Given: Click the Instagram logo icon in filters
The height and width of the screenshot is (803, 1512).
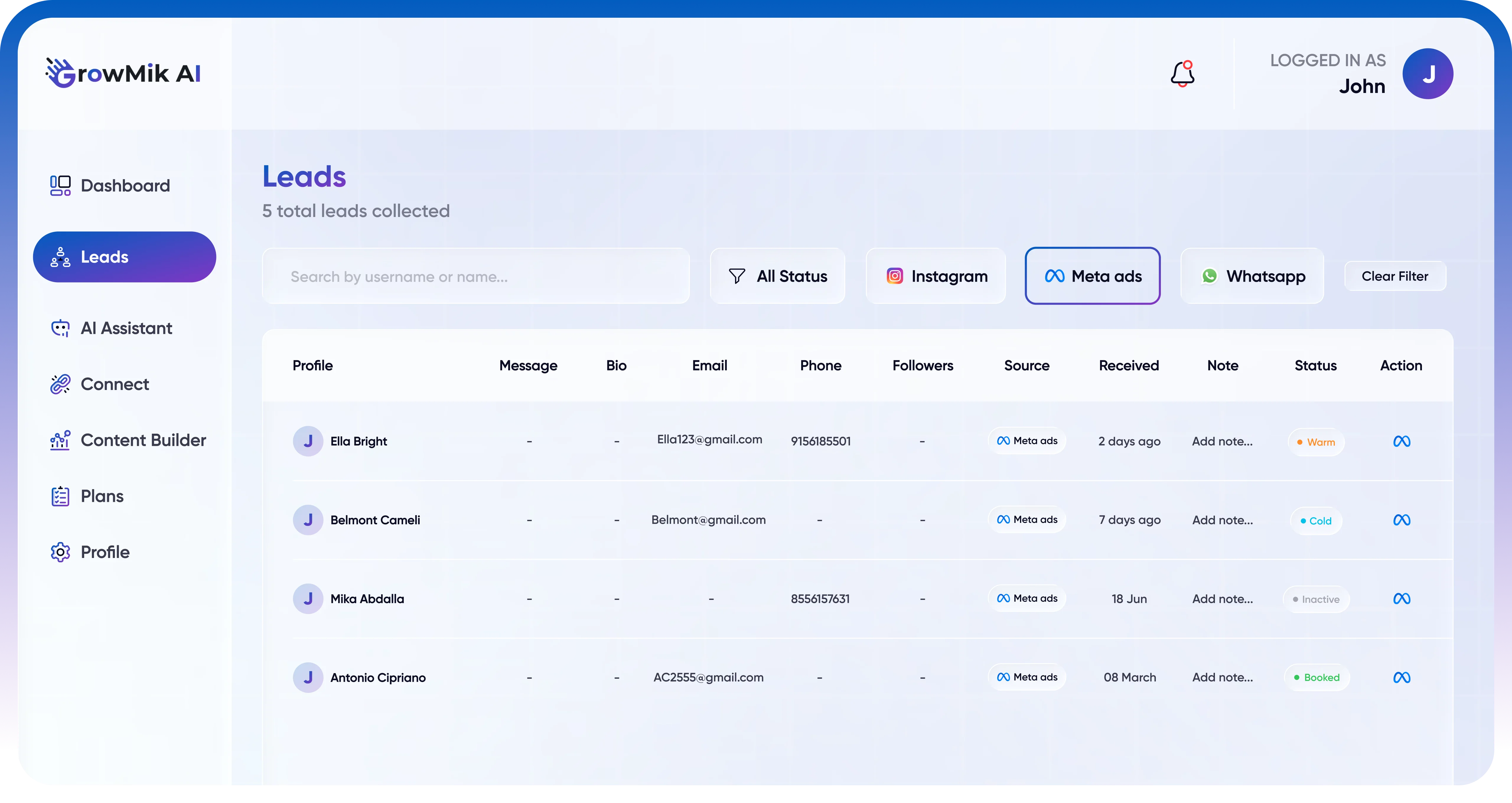Looking at the screenshot, I should [895, 276].
